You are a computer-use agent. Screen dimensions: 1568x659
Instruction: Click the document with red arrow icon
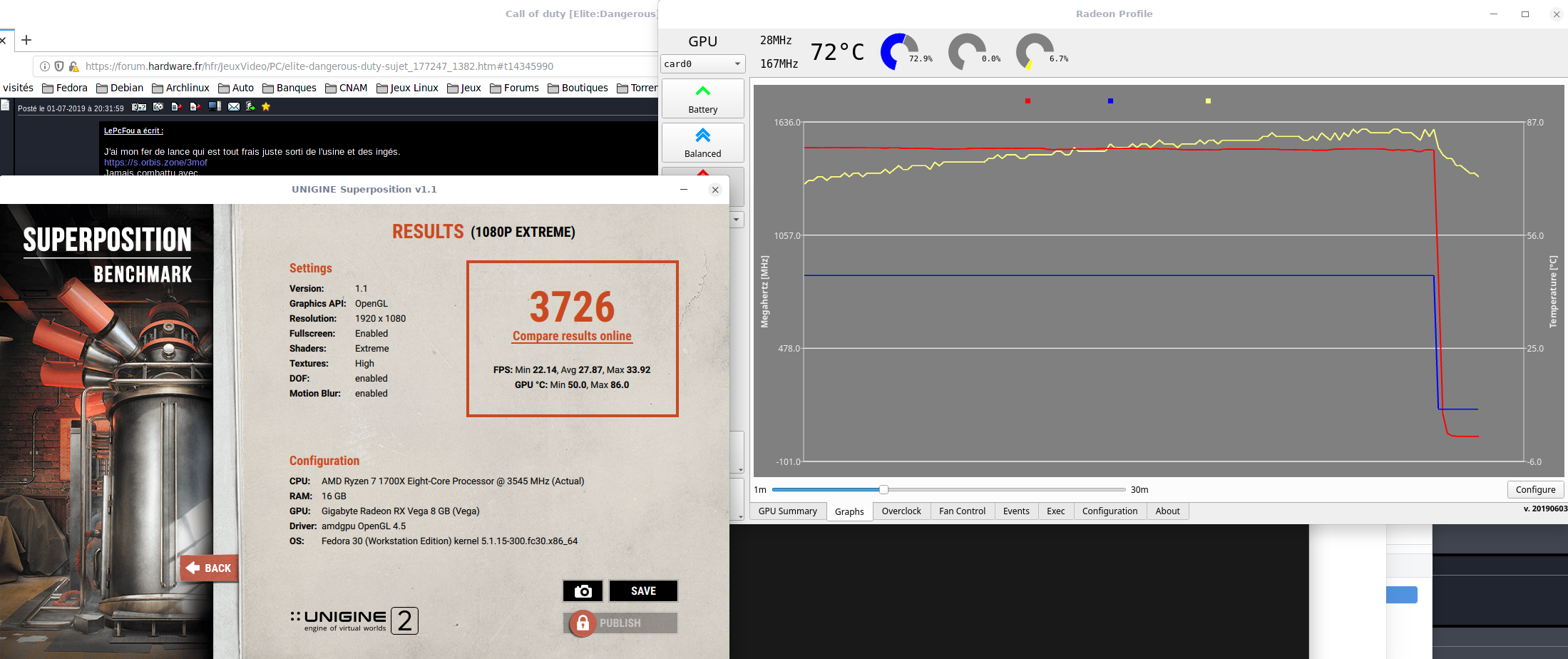tap(177, 107)
